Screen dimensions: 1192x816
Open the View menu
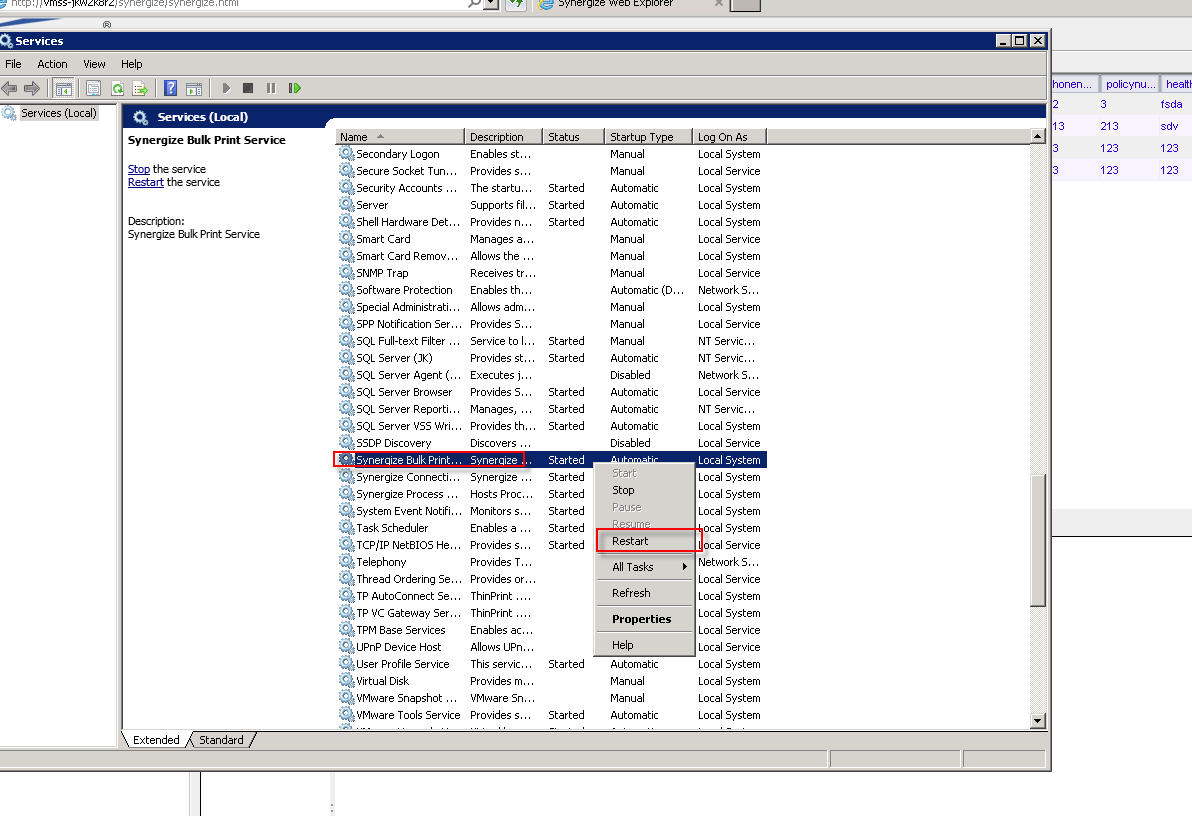[x=94, y=64]
